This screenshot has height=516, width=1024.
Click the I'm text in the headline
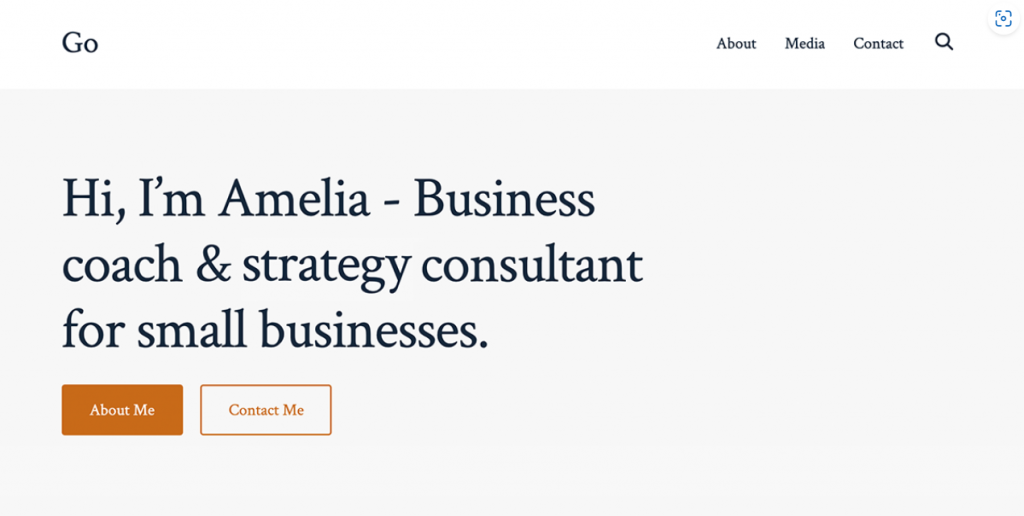[171, 198]
